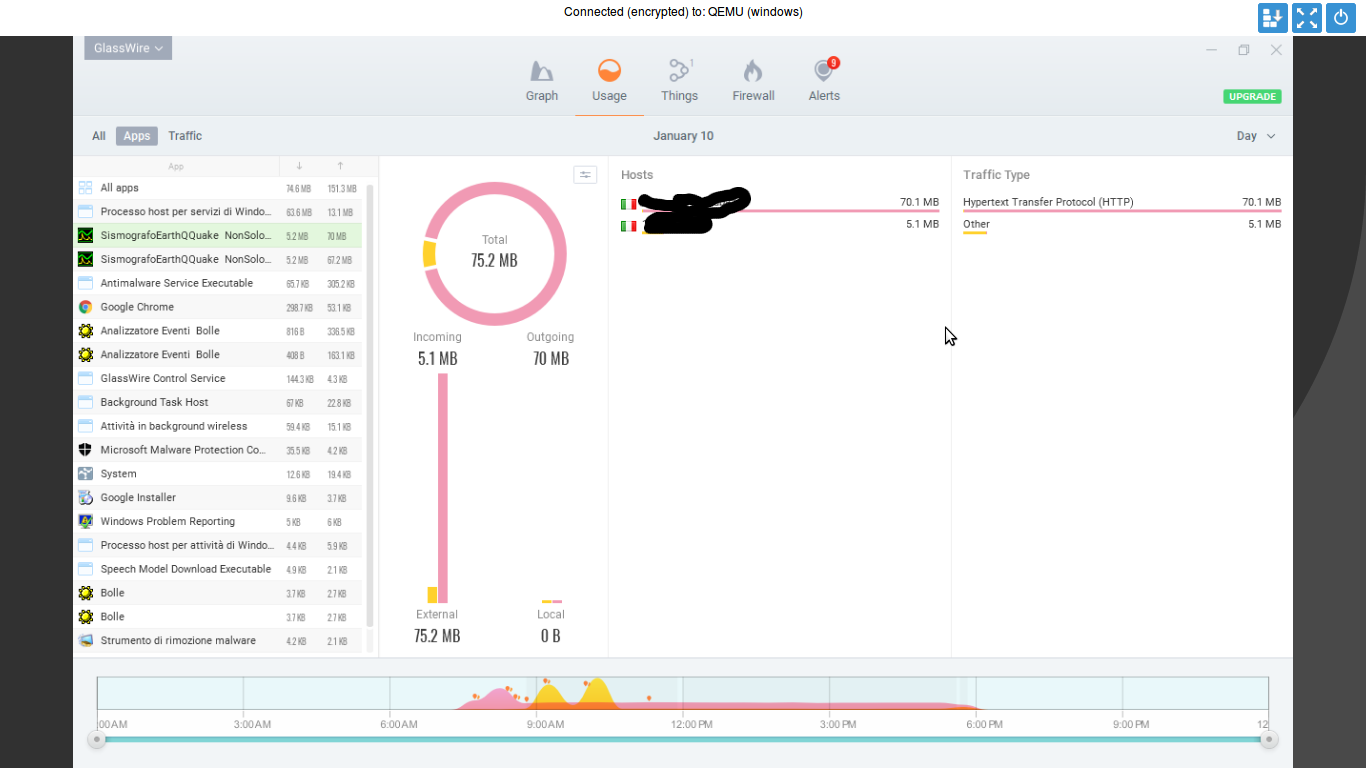Select highlighted SismografoEarthQQuake row with 70 MB

pos(218,236)
